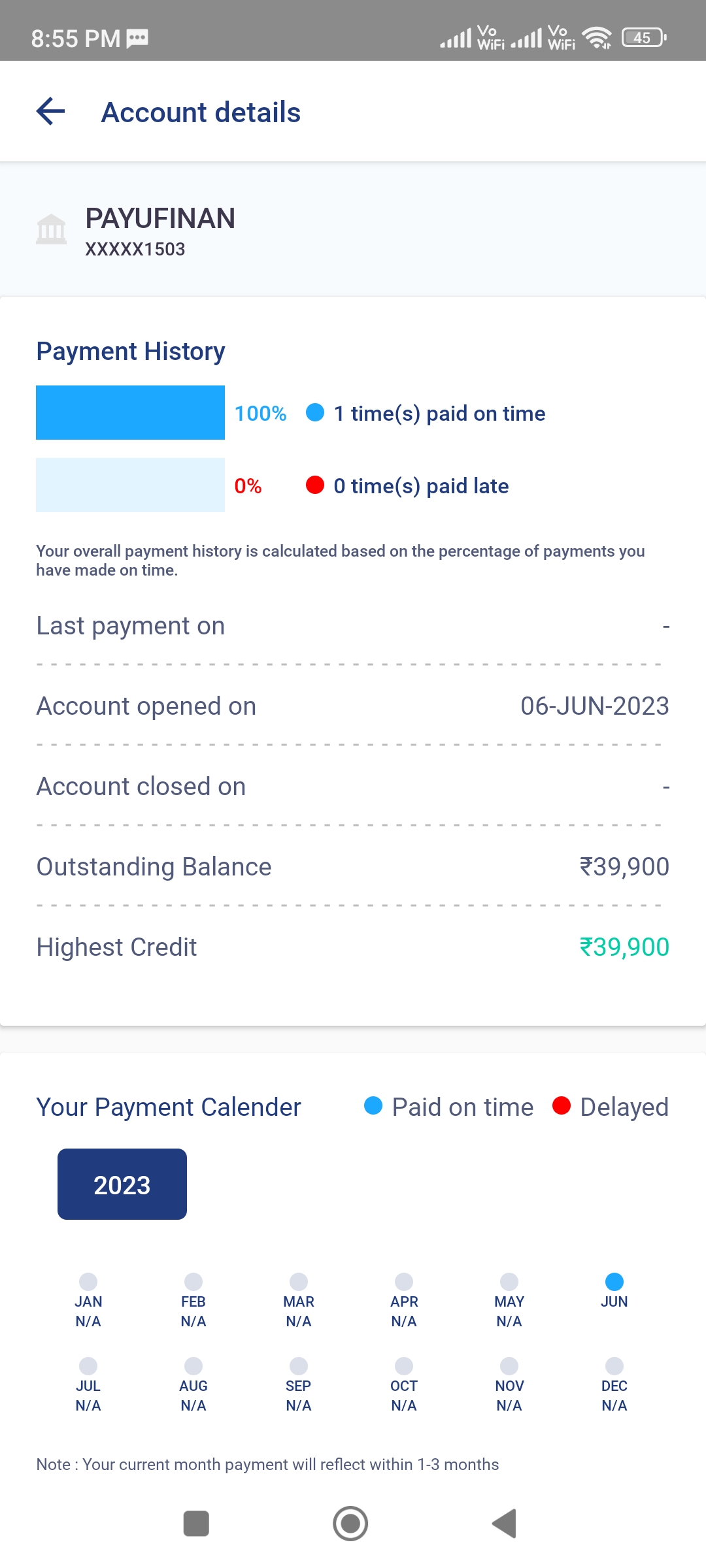This screenshot has width=706, height=1568.
Task: Select the DEC month marker
Action: click(614, 1365)
